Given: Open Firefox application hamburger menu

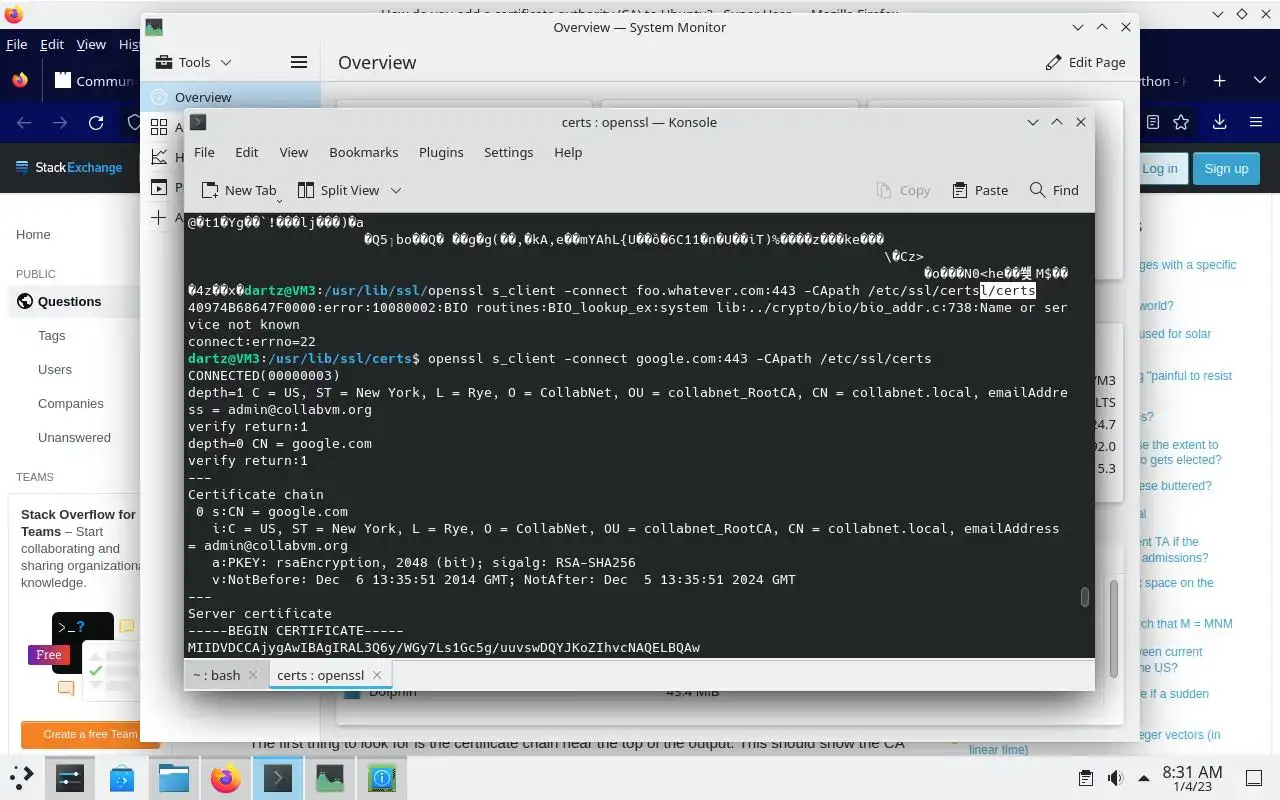Looking at the screenshot, I should (1256, 122).
